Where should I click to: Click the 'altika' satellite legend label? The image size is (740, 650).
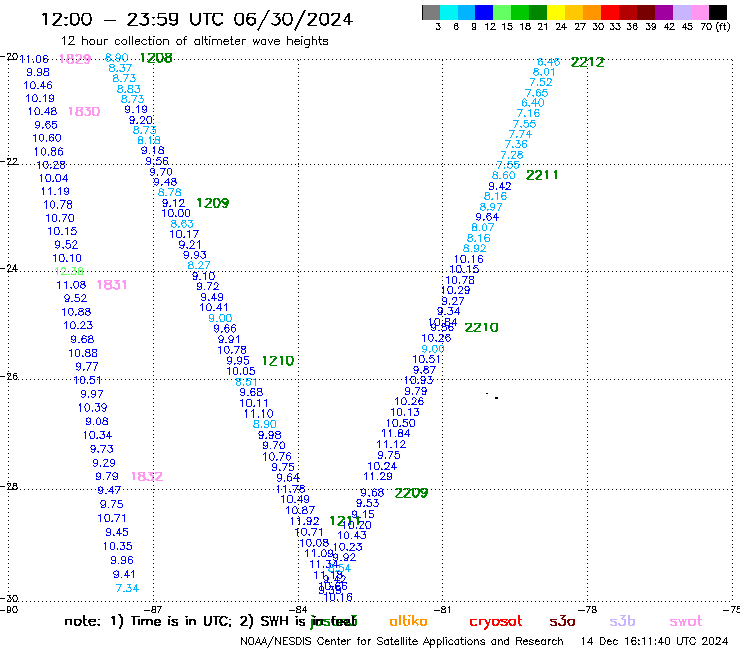click(408, 621)
